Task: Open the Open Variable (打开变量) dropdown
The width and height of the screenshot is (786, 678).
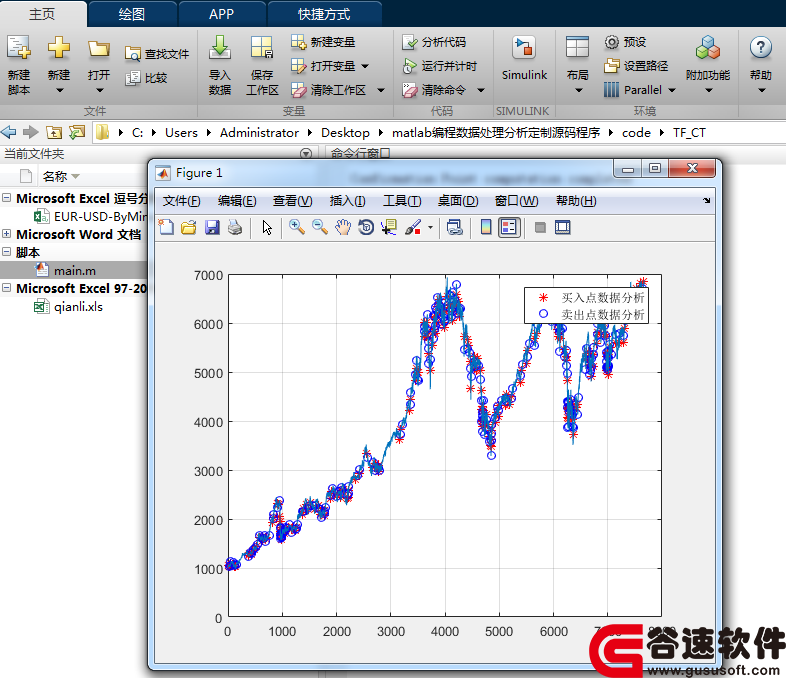Action: pos(365,66)
